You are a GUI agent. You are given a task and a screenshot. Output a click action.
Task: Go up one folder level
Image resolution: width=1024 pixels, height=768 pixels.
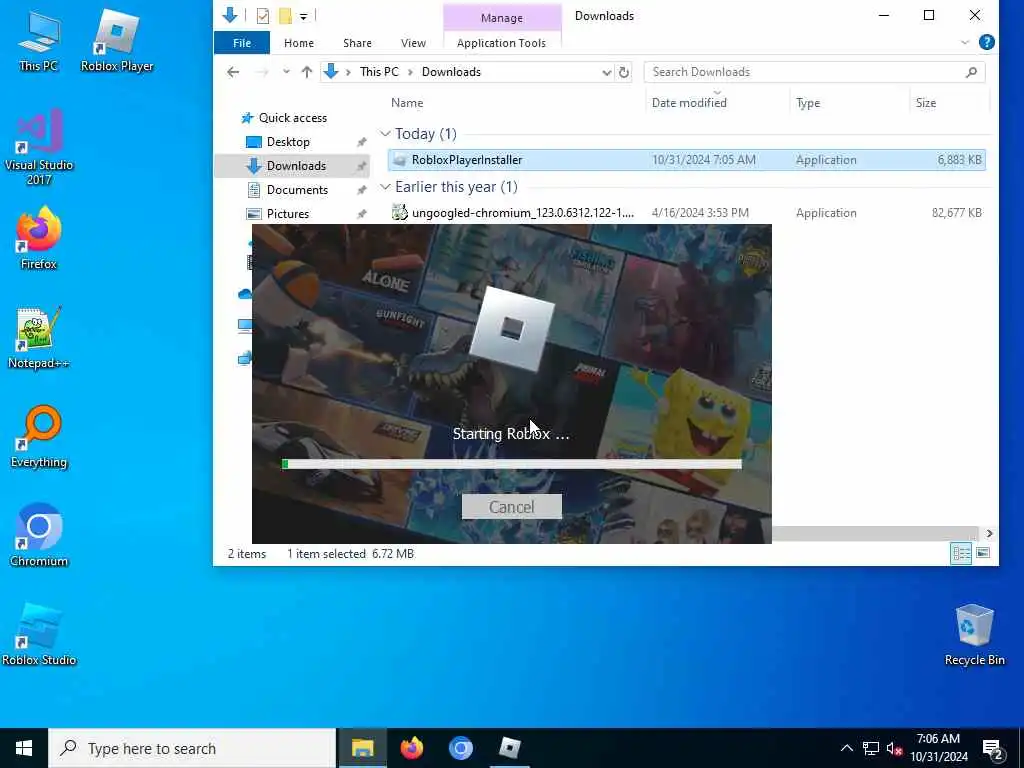[x=306, y=72]
